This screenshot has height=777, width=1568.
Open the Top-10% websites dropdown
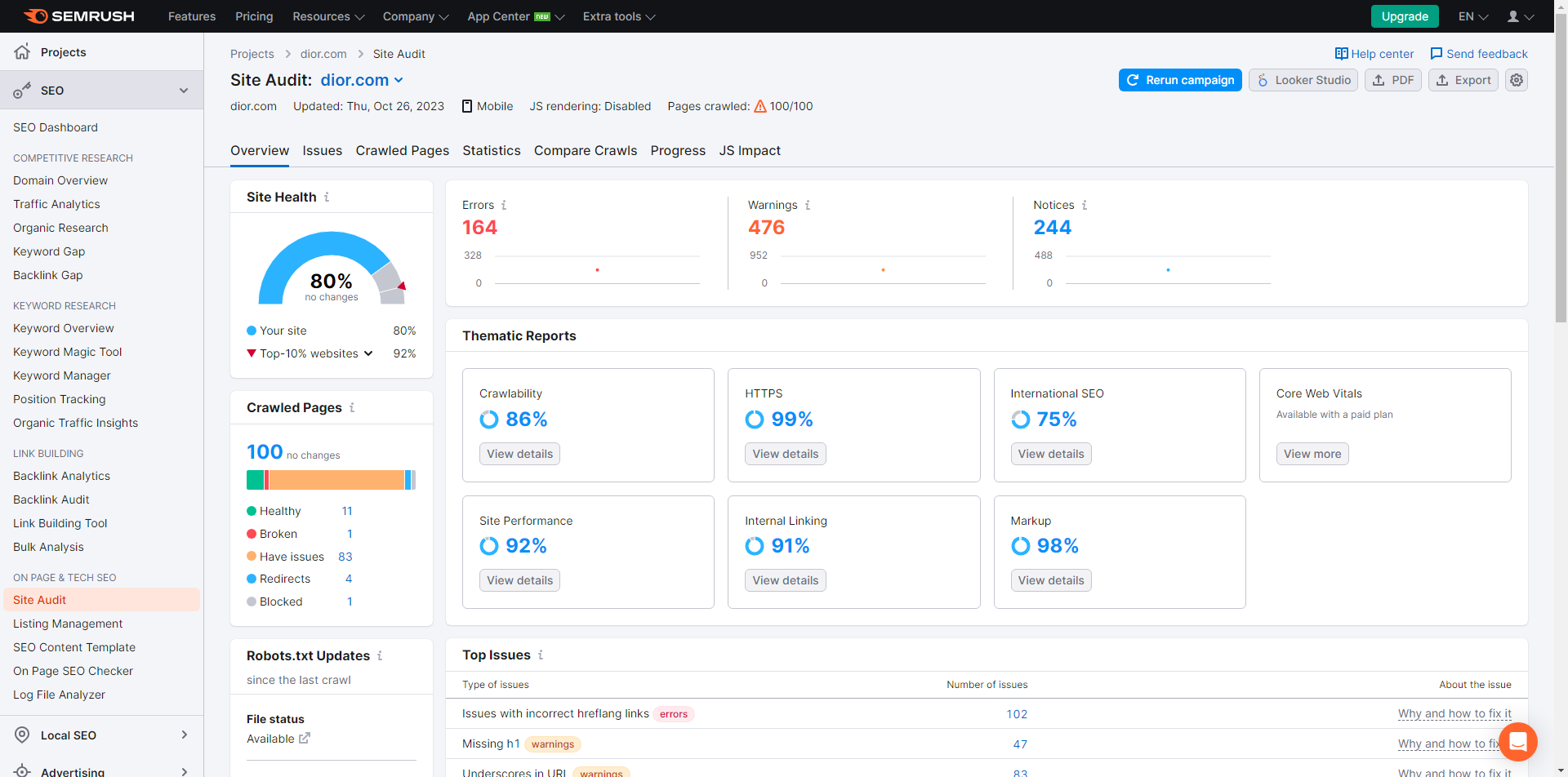point(368,353)
